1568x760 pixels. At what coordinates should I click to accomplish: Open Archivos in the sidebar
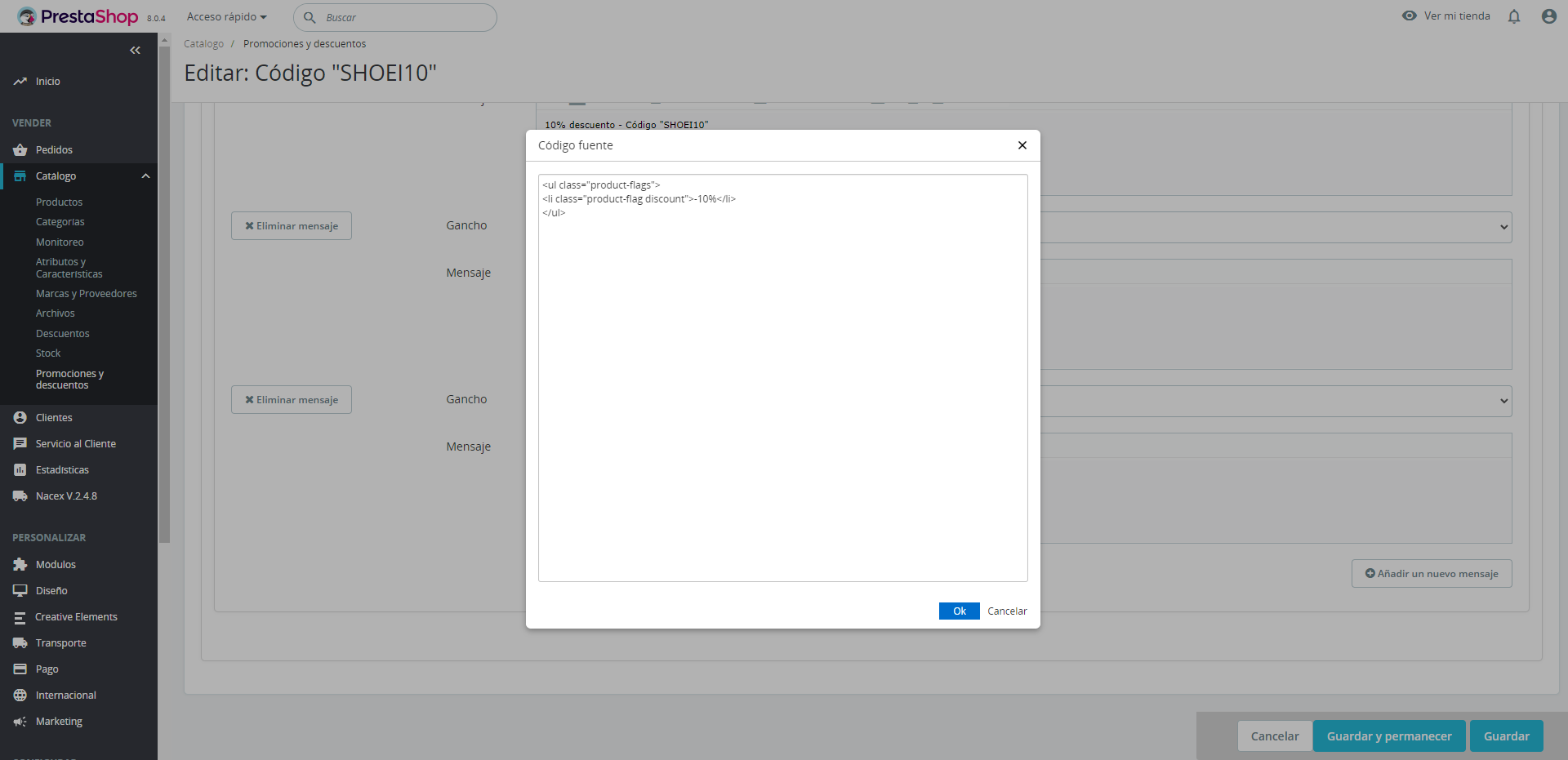tap(55, 313)
